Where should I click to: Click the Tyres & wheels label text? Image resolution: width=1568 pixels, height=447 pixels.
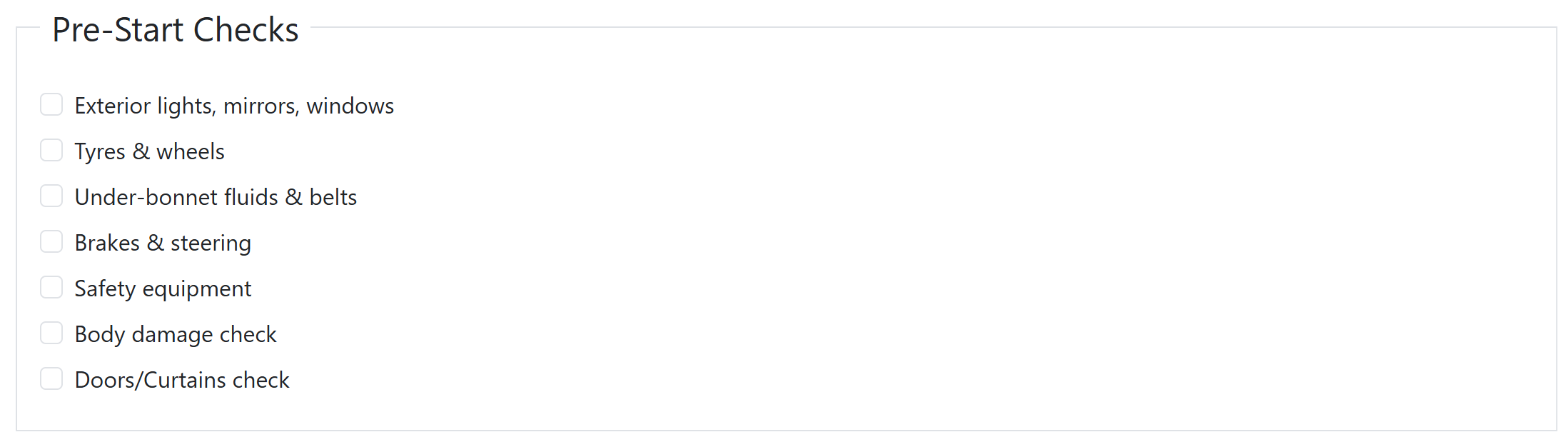149,151
